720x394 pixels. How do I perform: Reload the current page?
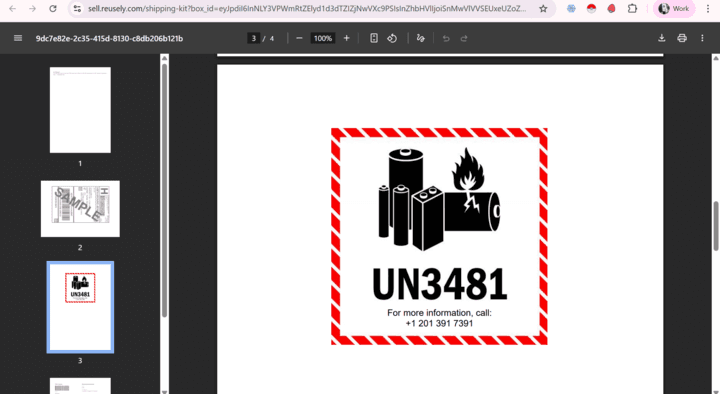[53, 9]
